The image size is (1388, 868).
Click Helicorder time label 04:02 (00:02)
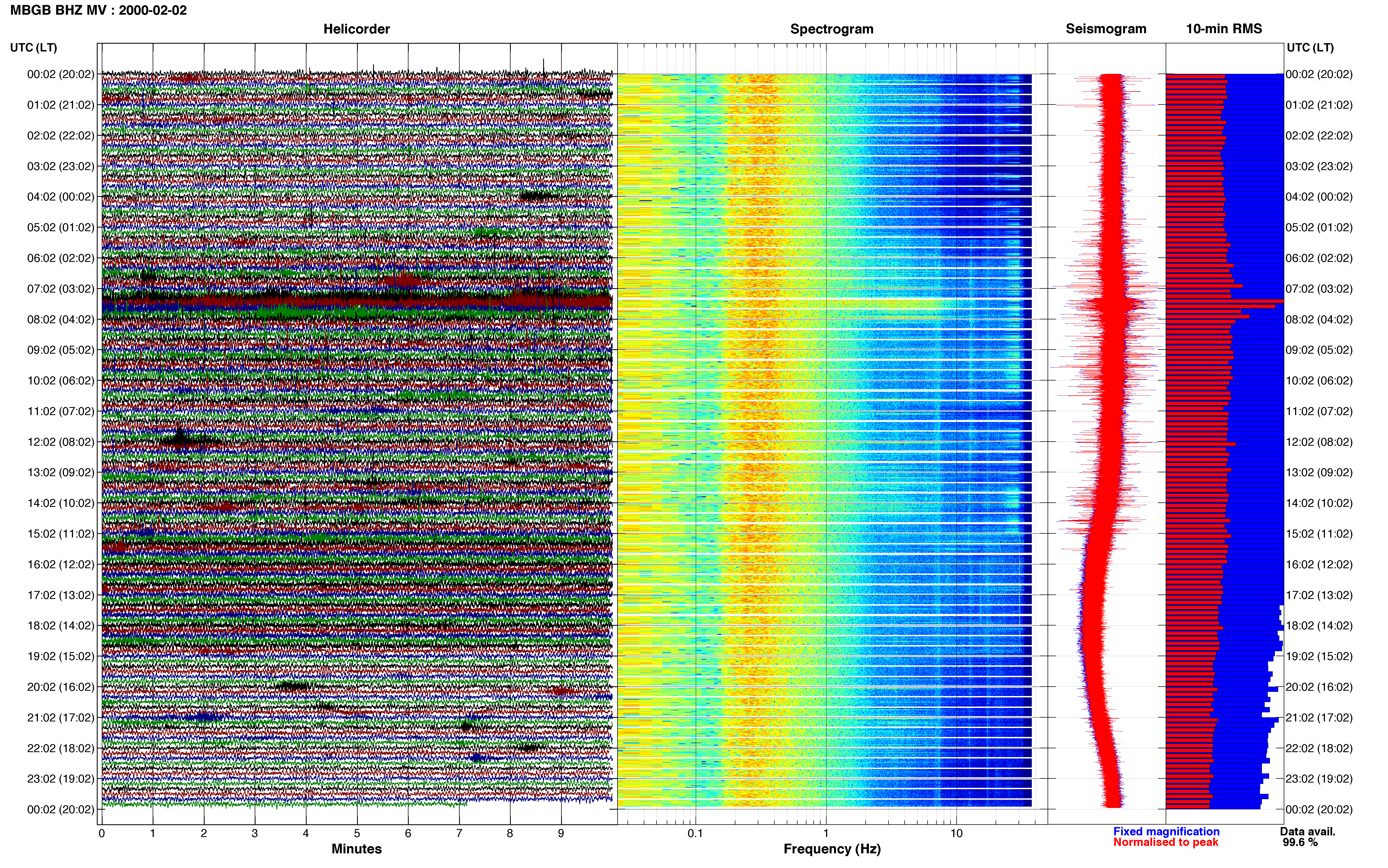point(61,197)
